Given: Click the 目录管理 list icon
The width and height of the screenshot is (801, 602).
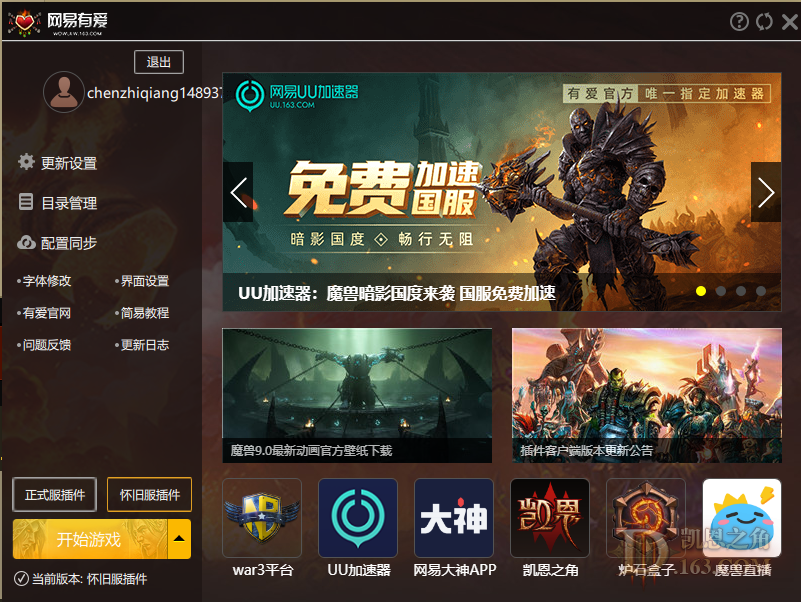Looking at the screenshot, I should 26,202.
